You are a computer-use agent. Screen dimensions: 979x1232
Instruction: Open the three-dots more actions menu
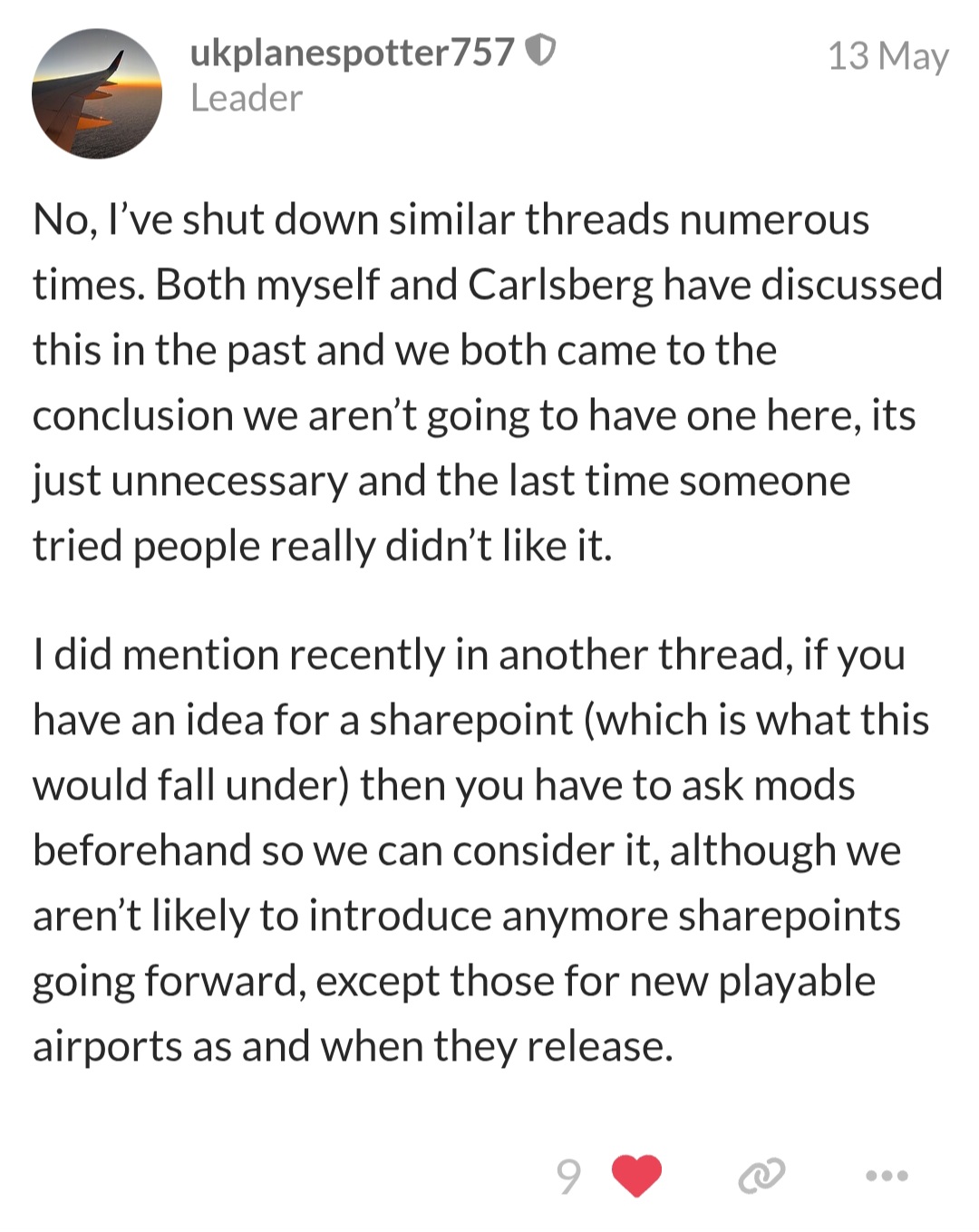(886, 1176)
